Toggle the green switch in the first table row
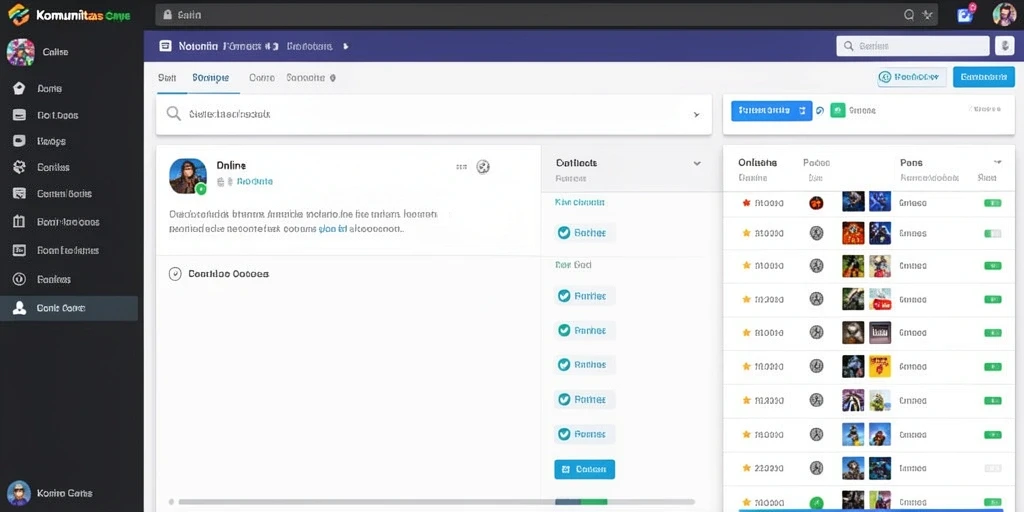 (992, 203)
